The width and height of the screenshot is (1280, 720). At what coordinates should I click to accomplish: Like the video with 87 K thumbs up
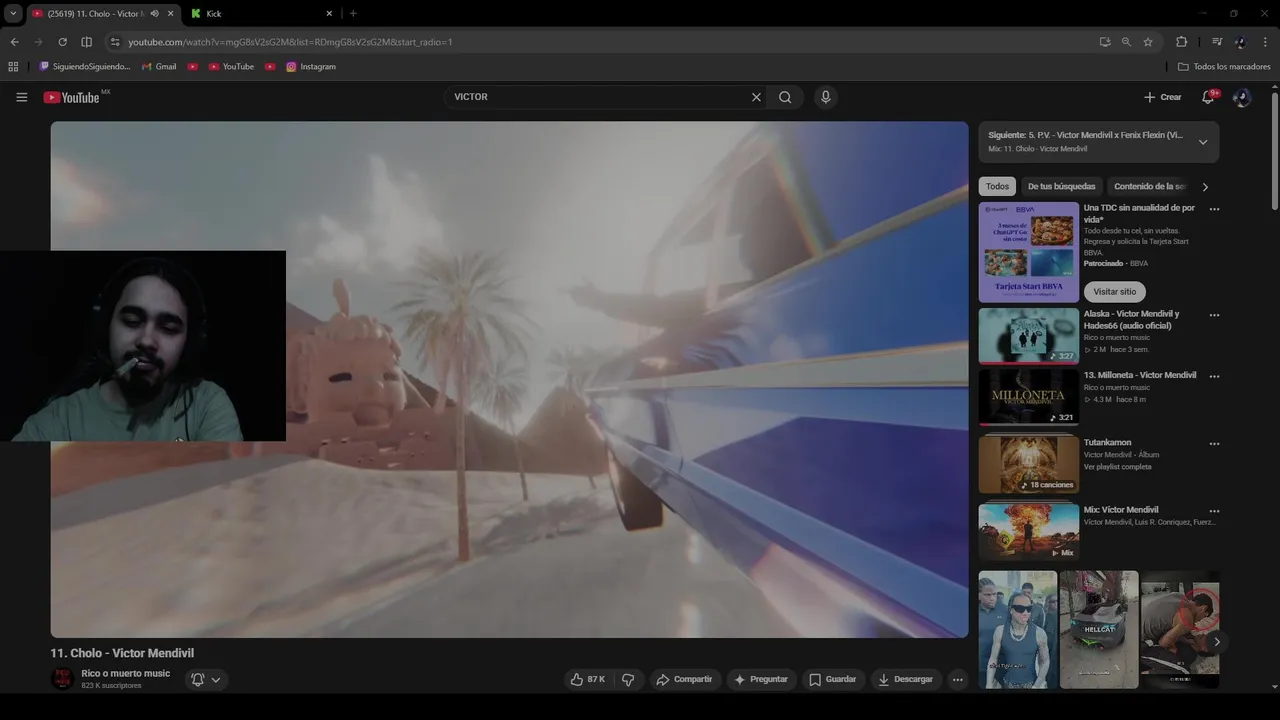coord(588,679)
